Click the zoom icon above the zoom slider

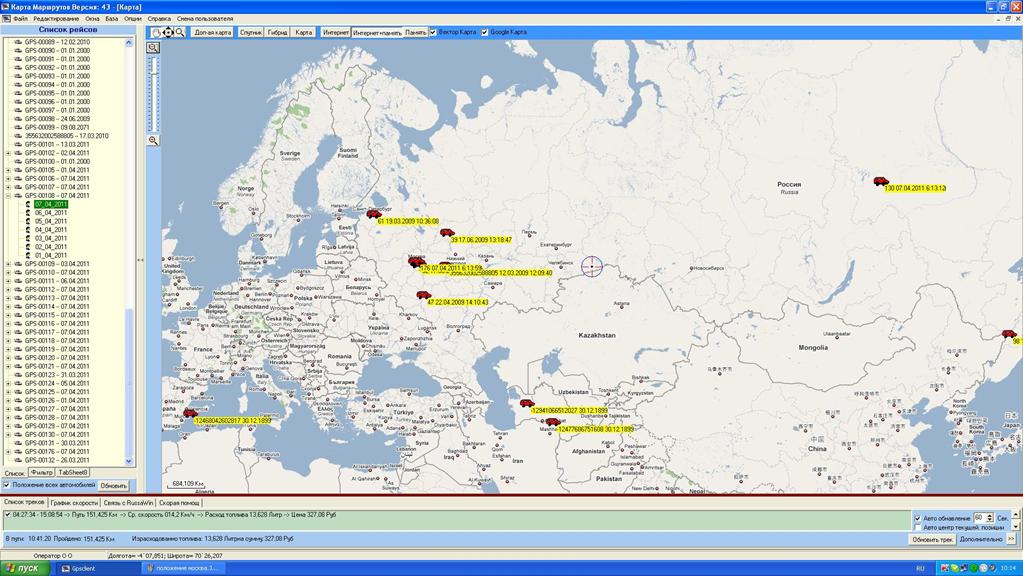(153, 48)
